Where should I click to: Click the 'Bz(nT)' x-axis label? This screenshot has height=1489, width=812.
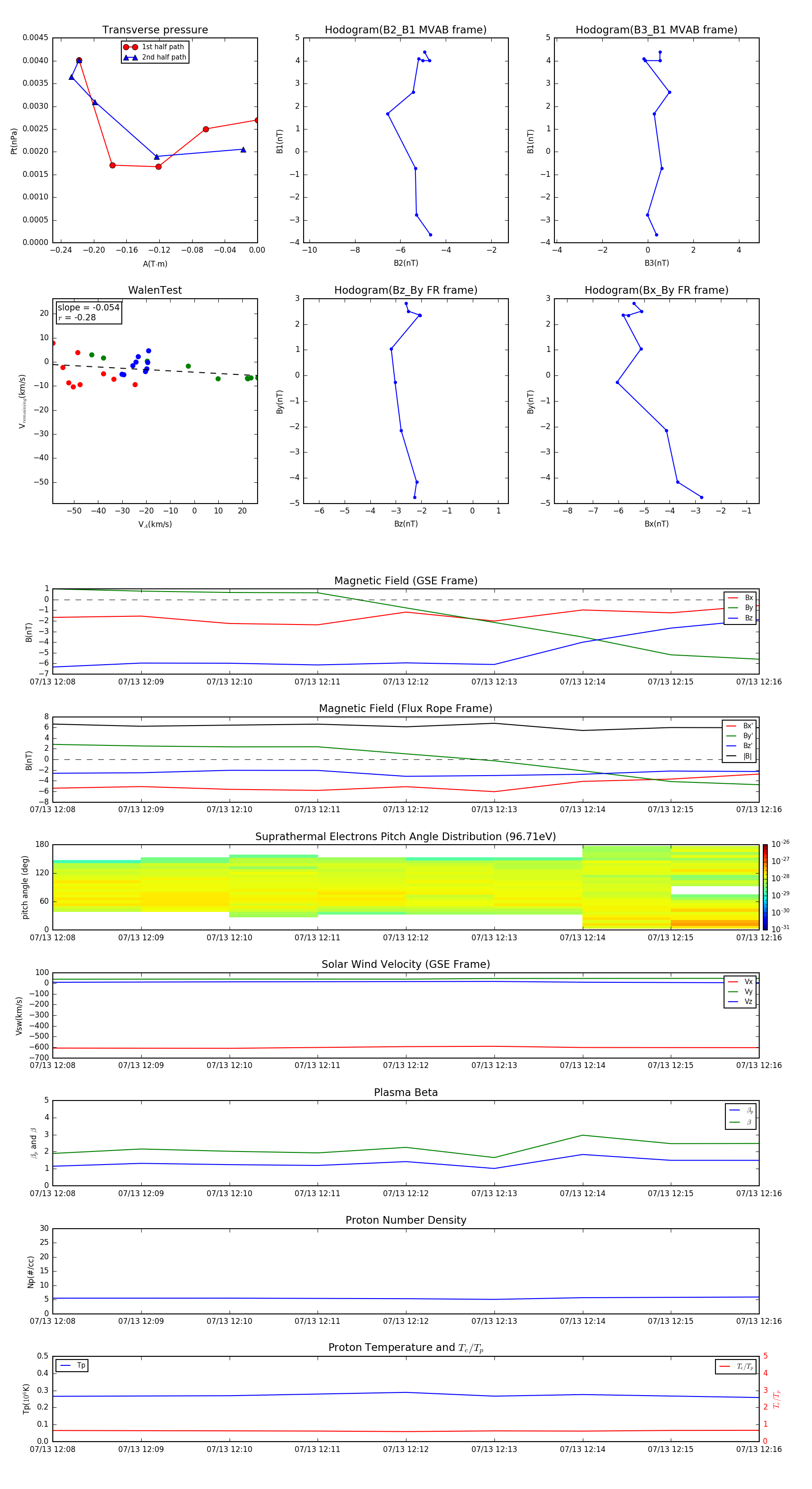click(406, 524)
